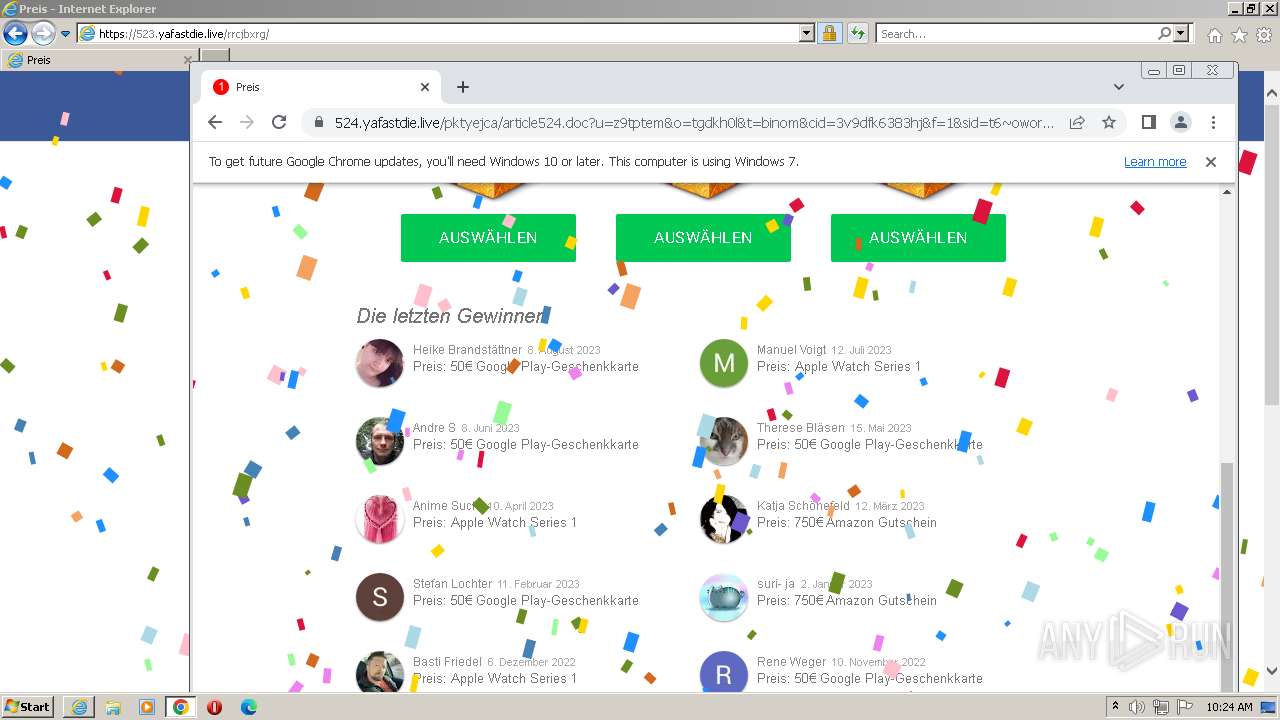Open Chrome profile avatar
1280x720 pixels.
click(x=1181, y=122)
